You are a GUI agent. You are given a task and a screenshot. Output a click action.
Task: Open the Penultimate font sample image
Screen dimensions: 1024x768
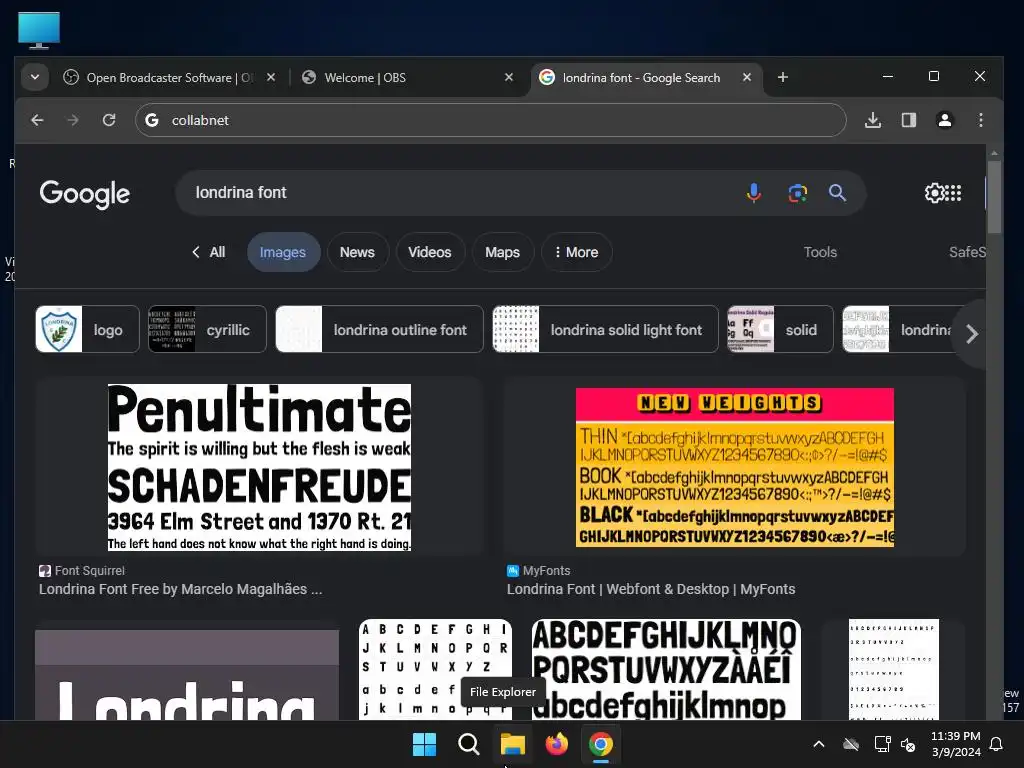[259, 467]
